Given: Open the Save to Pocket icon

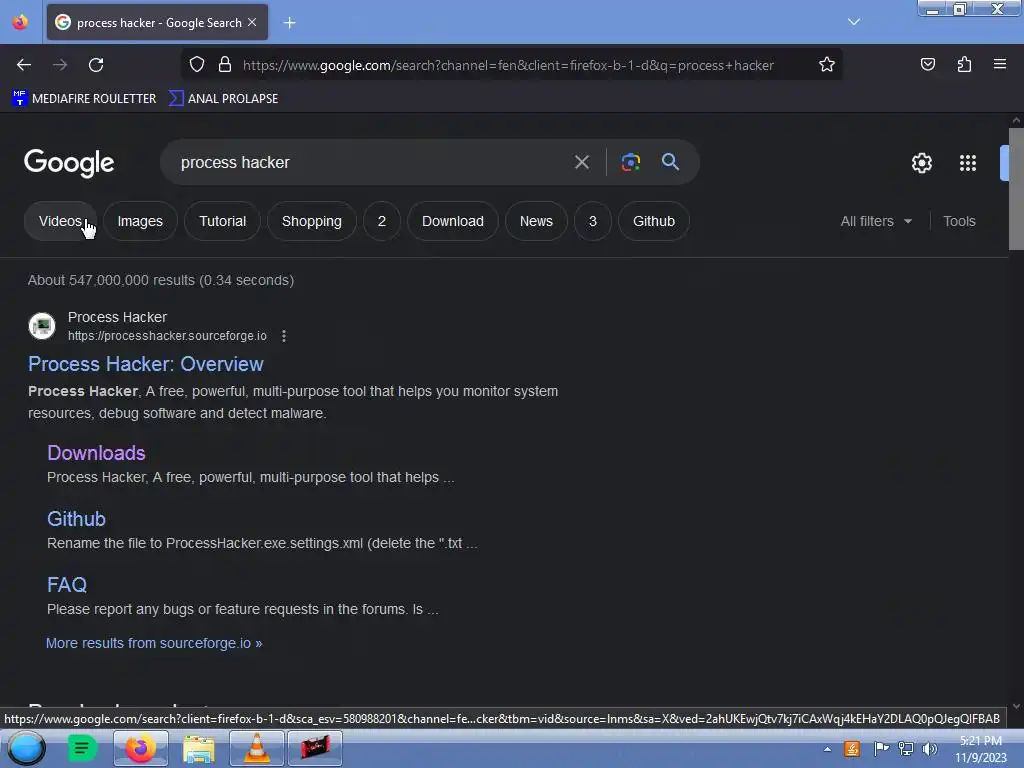Looking at the screenshot, I should (927, 64).
